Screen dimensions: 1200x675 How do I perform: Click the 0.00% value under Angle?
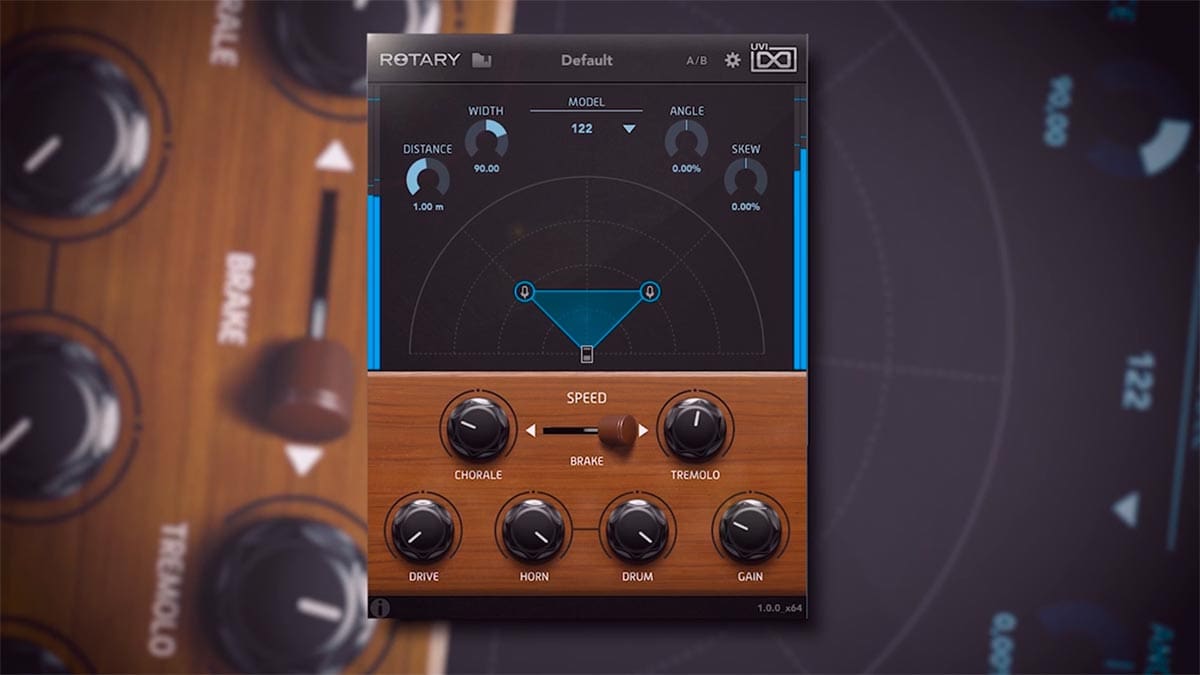(687, 168)
